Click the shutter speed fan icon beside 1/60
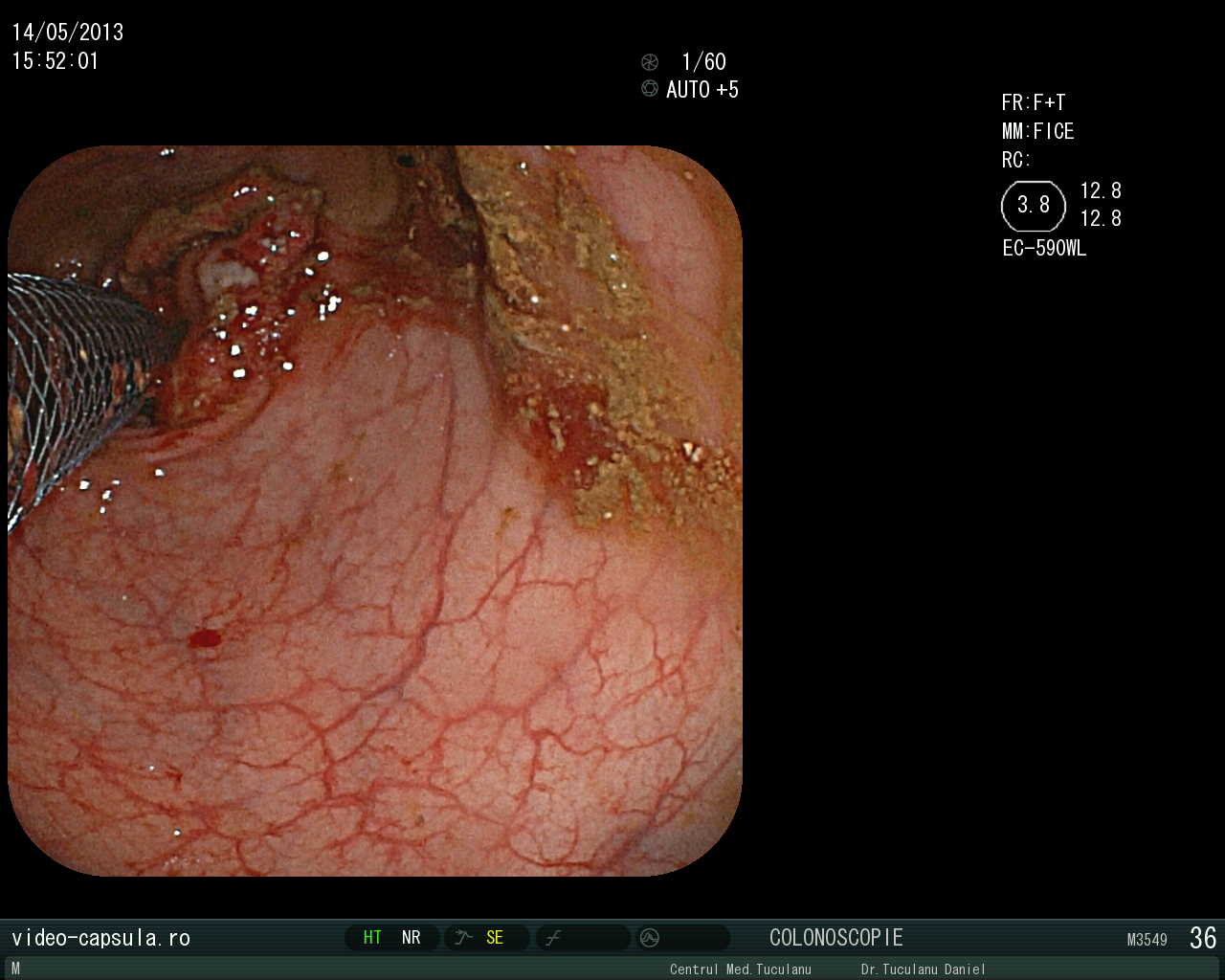The height and width of the screenshot is (980, 1225). point(650,62)
